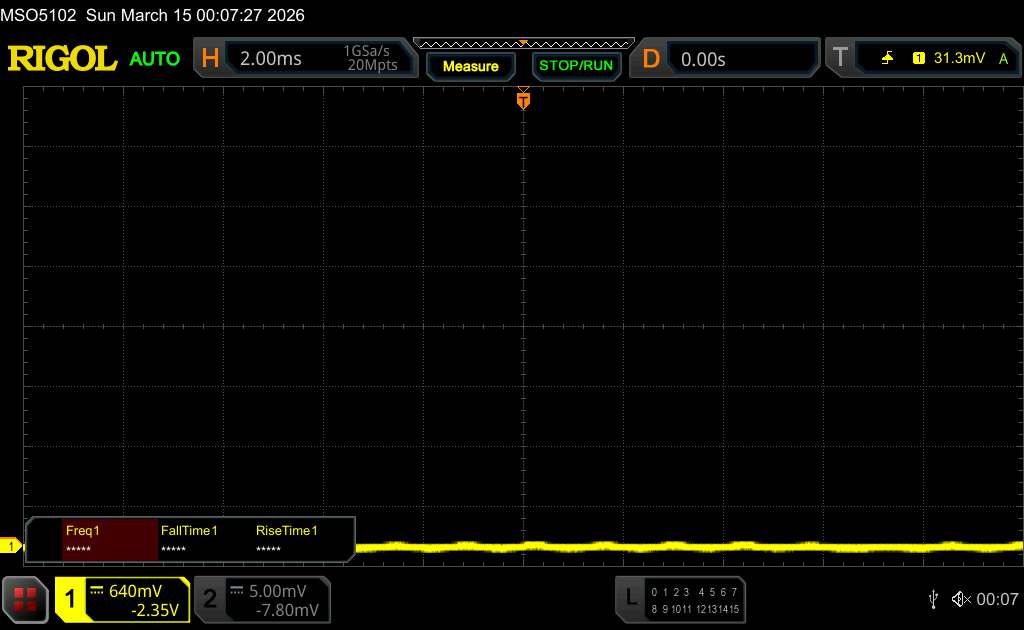Screen dimensions: 1024x630
Task: Enable channel 2 with 5.00mV scale
Action: (262, 599)
